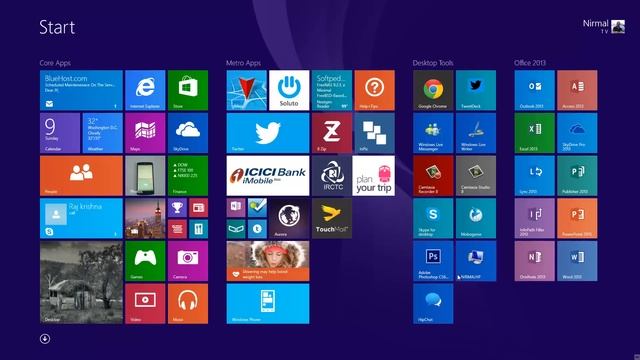Launch Google Chrome tile

coord(433,90)
